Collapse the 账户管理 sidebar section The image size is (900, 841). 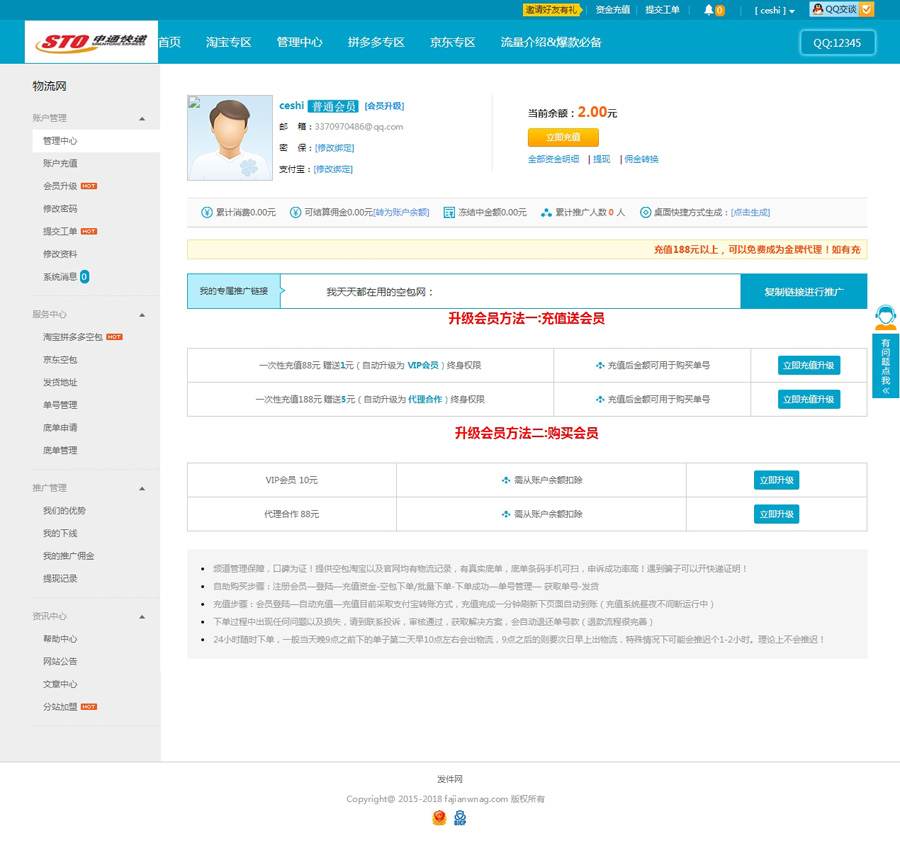tap(142, 119)
